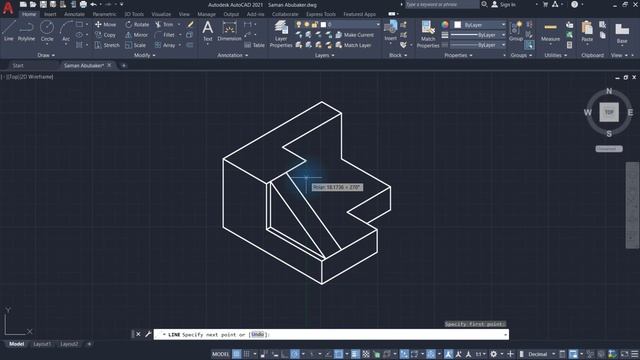Viewport: 640px width, 360px height.
Task: Click Make Current layer button
Action: pos(354,35)
